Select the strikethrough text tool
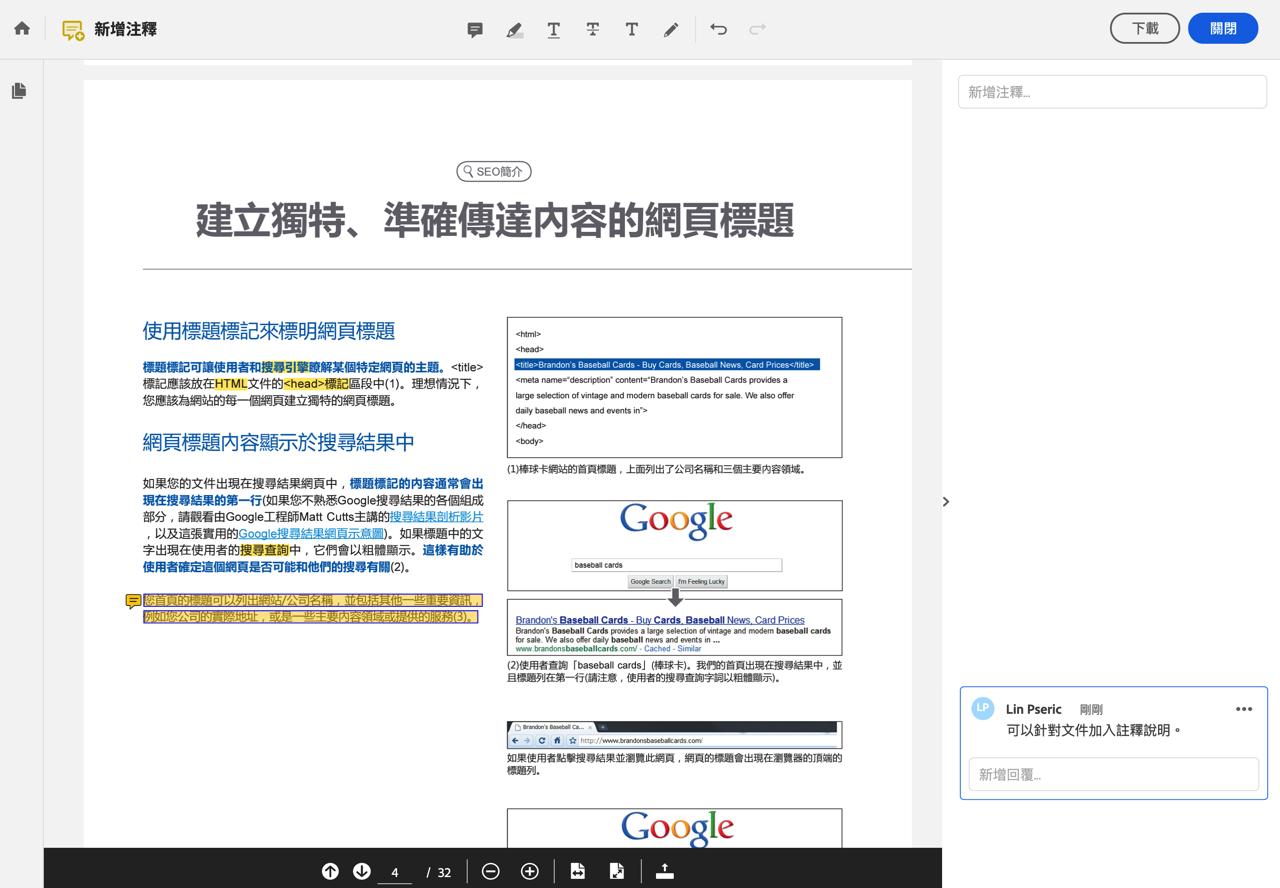The width and height of the screenshot is (1280, 888). [x=593, y=30]
